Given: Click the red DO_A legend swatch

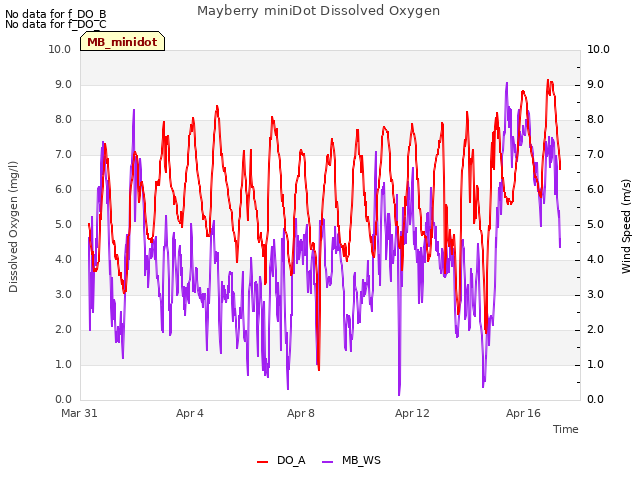Looking at the screenshot, I should click(x=262, y=462).
